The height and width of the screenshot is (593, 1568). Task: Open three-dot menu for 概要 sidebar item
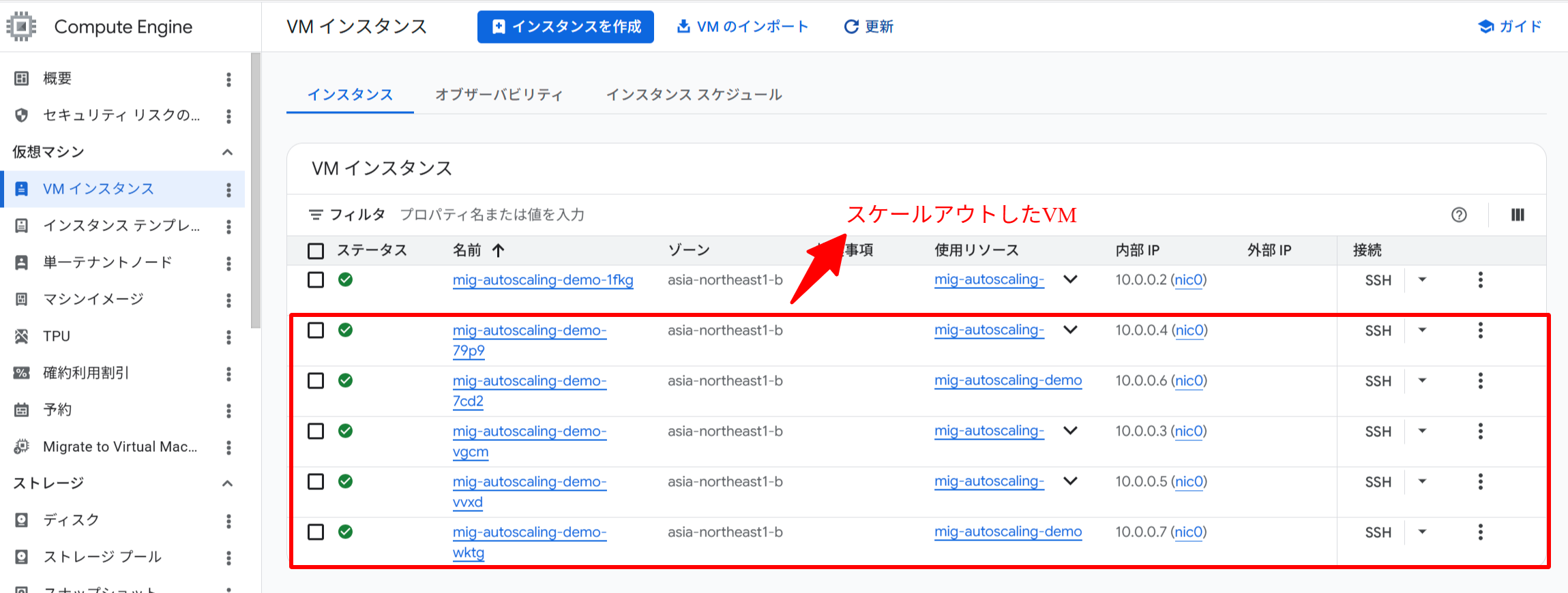coord(228,79)
